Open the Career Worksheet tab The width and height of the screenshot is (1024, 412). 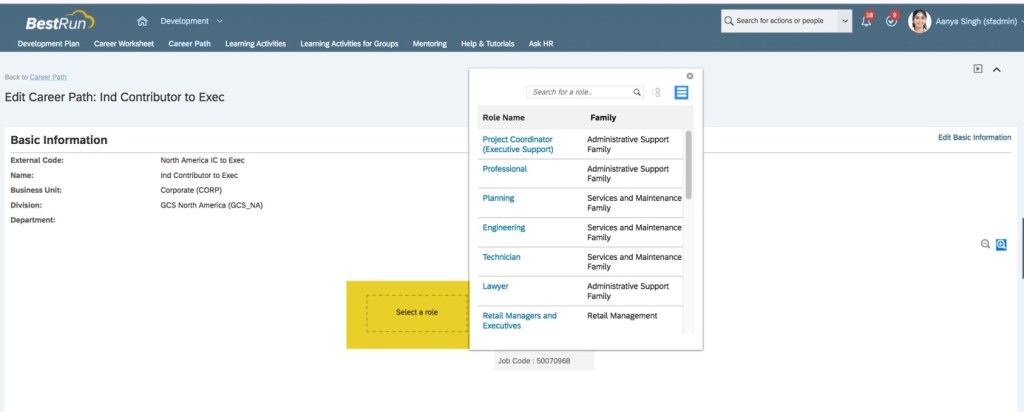pyautogui.click(x=124, y=44)
